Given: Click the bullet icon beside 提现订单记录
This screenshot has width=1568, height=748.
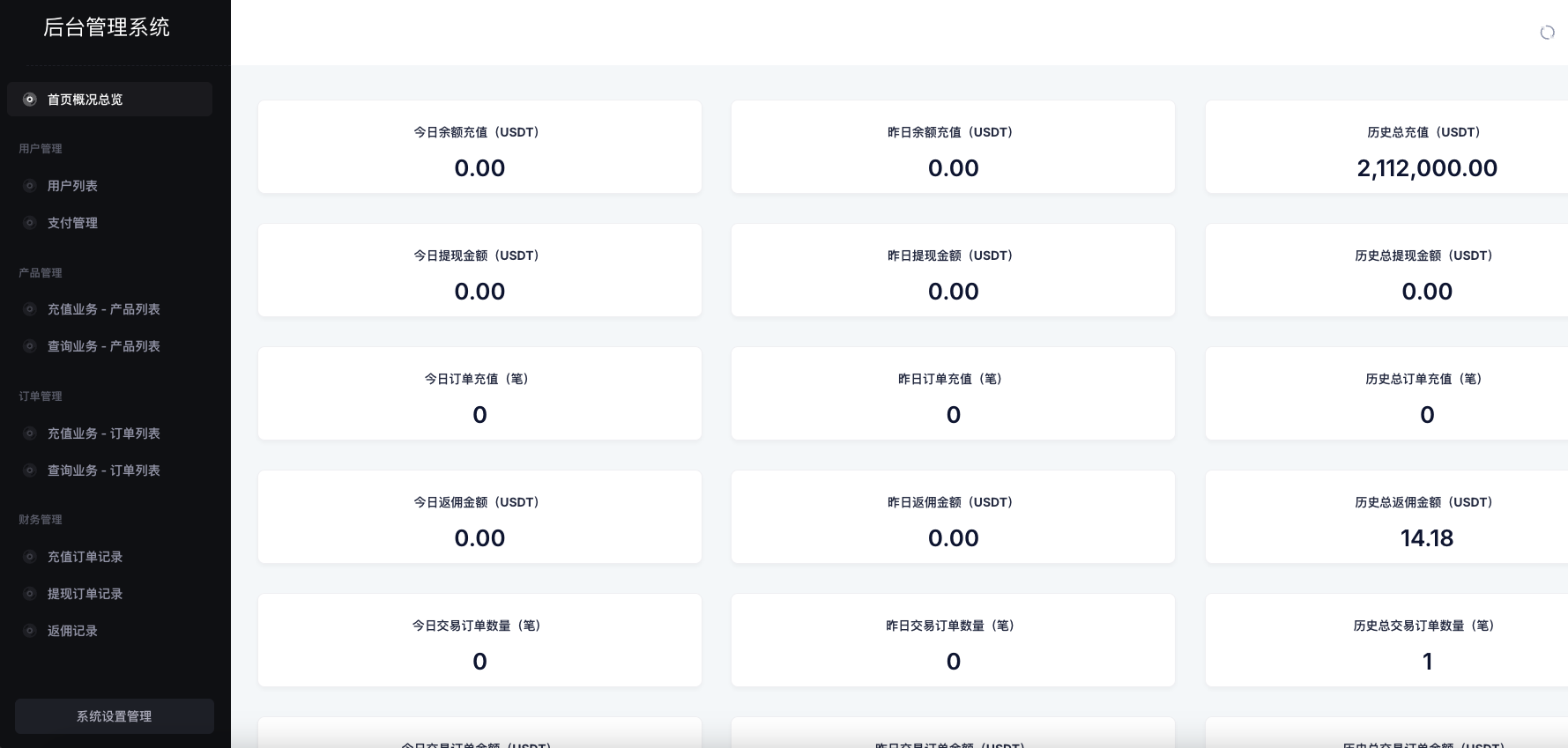Looking at the screenshot, I should click(29, 594).
